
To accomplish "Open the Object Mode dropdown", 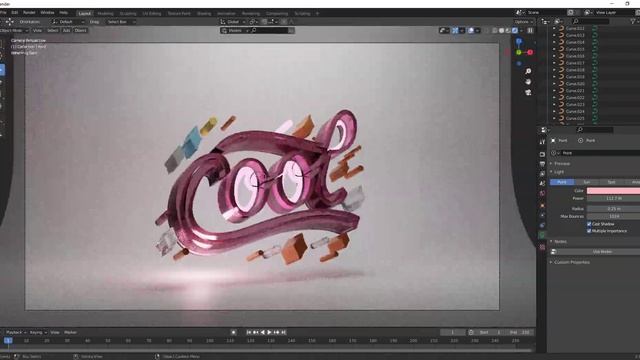I will [14, 31].
